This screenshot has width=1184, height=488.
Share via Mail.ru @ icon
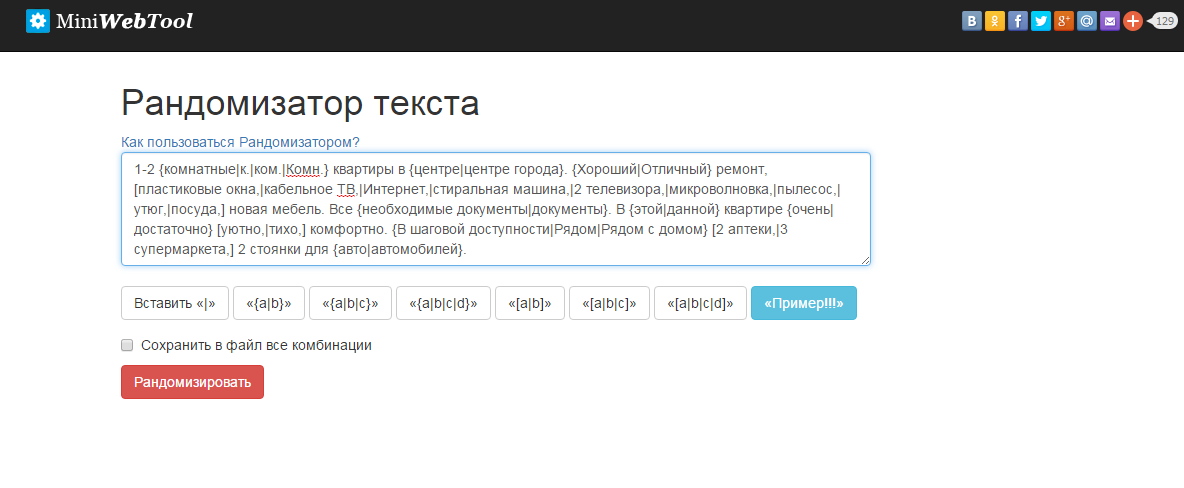click(1087, 21)
